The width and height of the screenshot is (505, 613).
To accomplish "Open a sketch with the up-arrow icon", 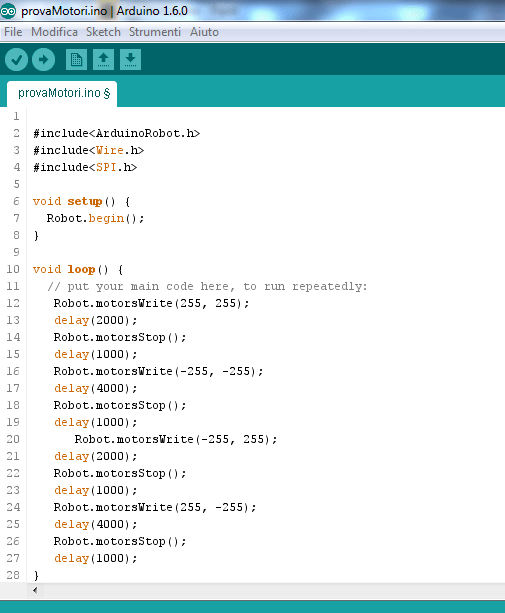I will (x=103, y=60).
